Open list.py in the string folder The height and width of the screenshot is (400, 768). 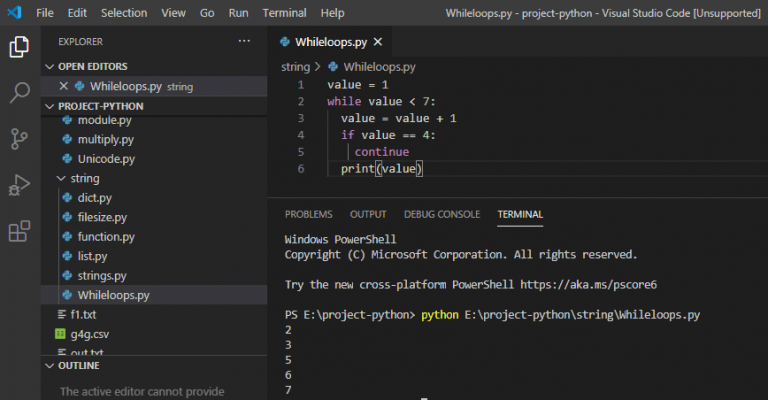pos(93,256)
